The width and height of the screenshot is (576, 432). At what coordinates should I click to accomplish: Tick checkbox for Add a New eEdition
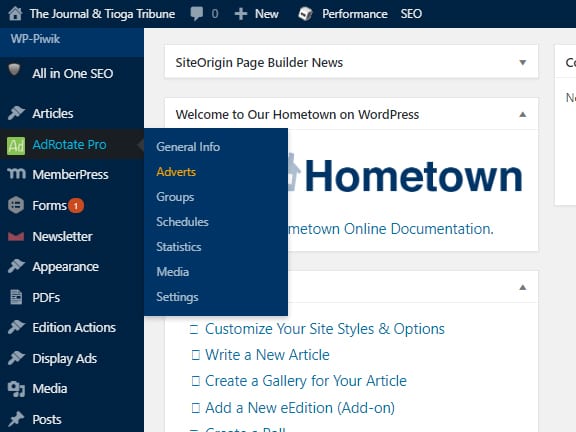click(x=196, y=408)
